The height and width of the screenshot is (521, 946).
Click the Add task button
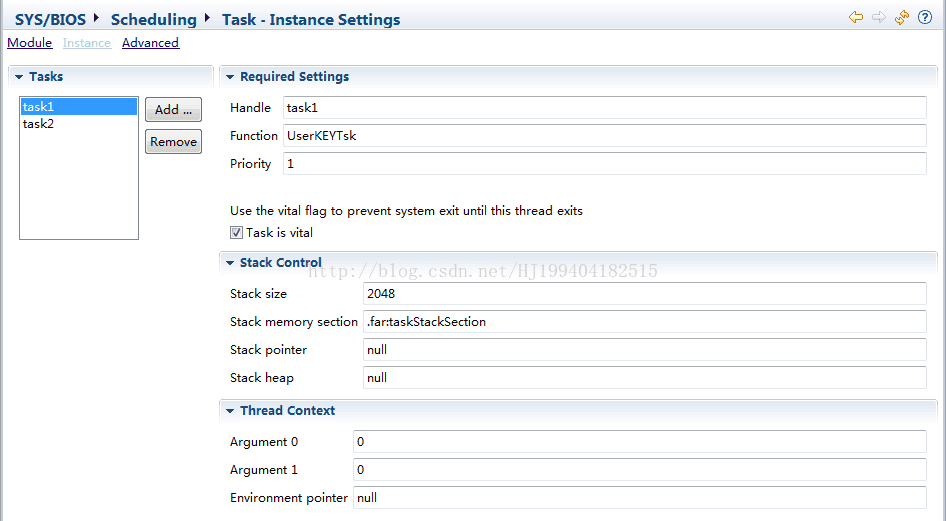(173, 110)
